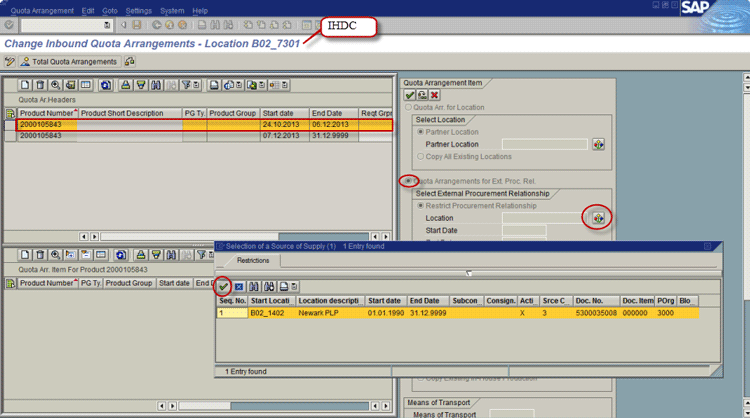Screen dimensions: 750x418
Task: Click refresh icon in Quota Ar.Headers toolbar
Action: click(105, 85)
